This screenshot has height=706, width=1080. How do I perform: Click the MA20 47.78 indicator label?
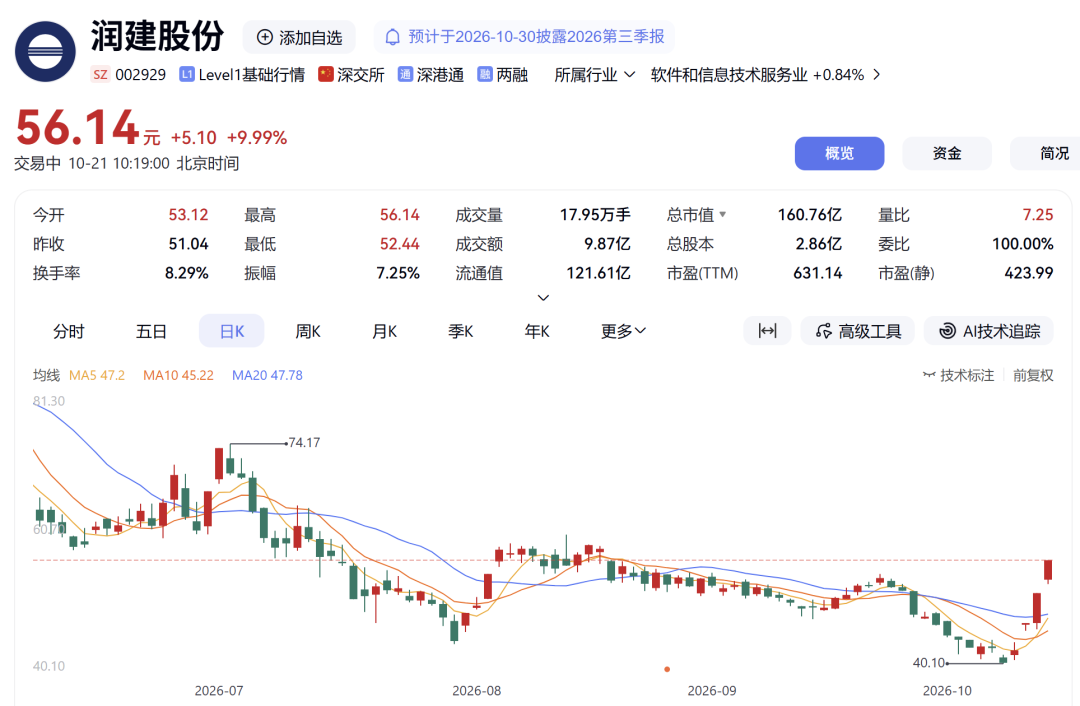tap(267, 375)
